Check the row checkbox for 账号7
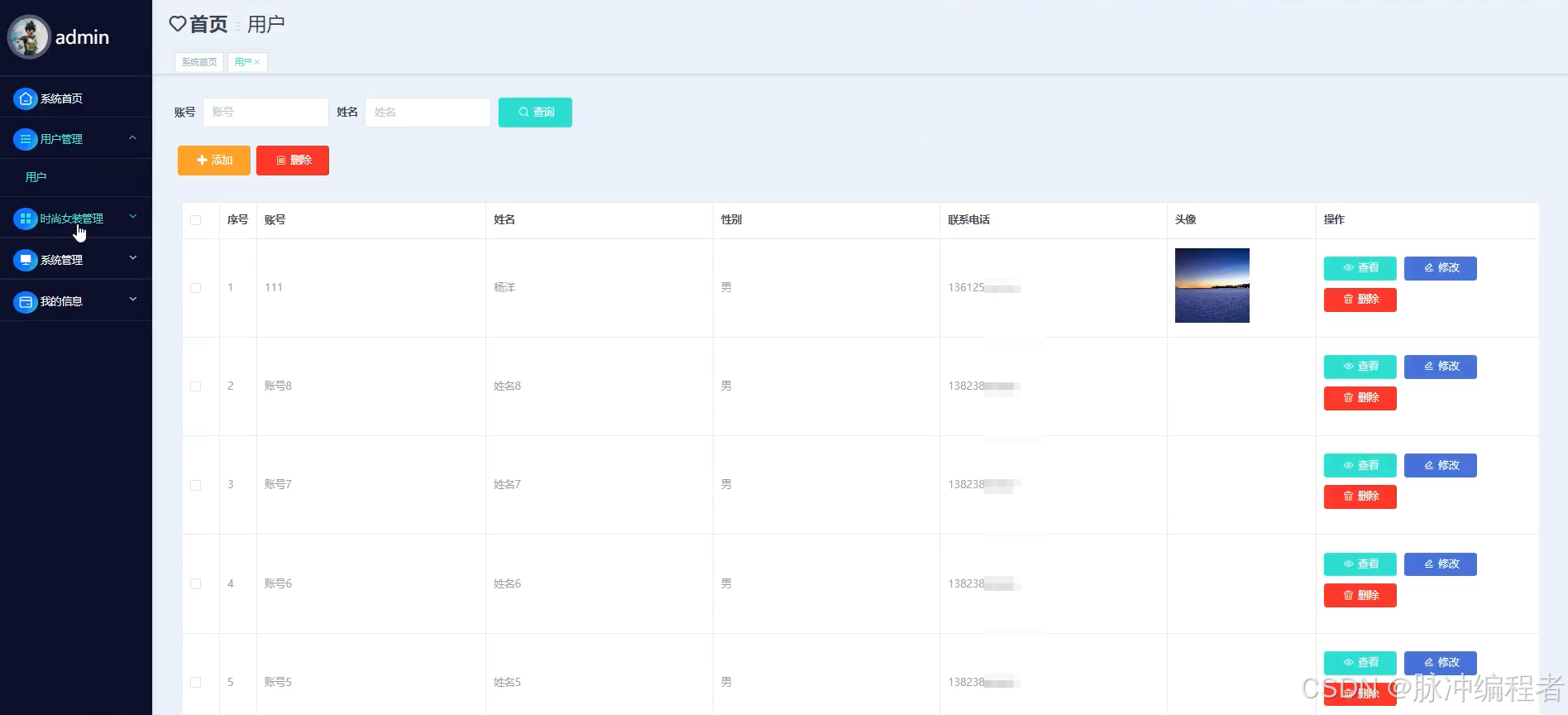Image resolution: width=1568 pixels, height=715 pixels. point(196,485)
